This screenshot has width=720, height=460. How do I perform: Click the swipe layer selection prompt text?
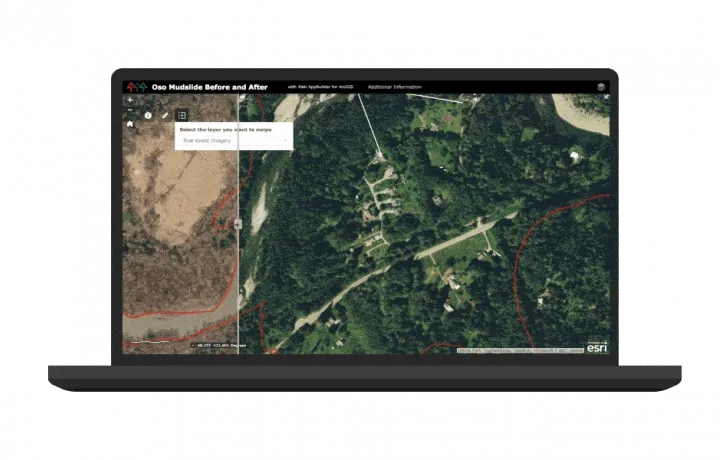point(225,130)
